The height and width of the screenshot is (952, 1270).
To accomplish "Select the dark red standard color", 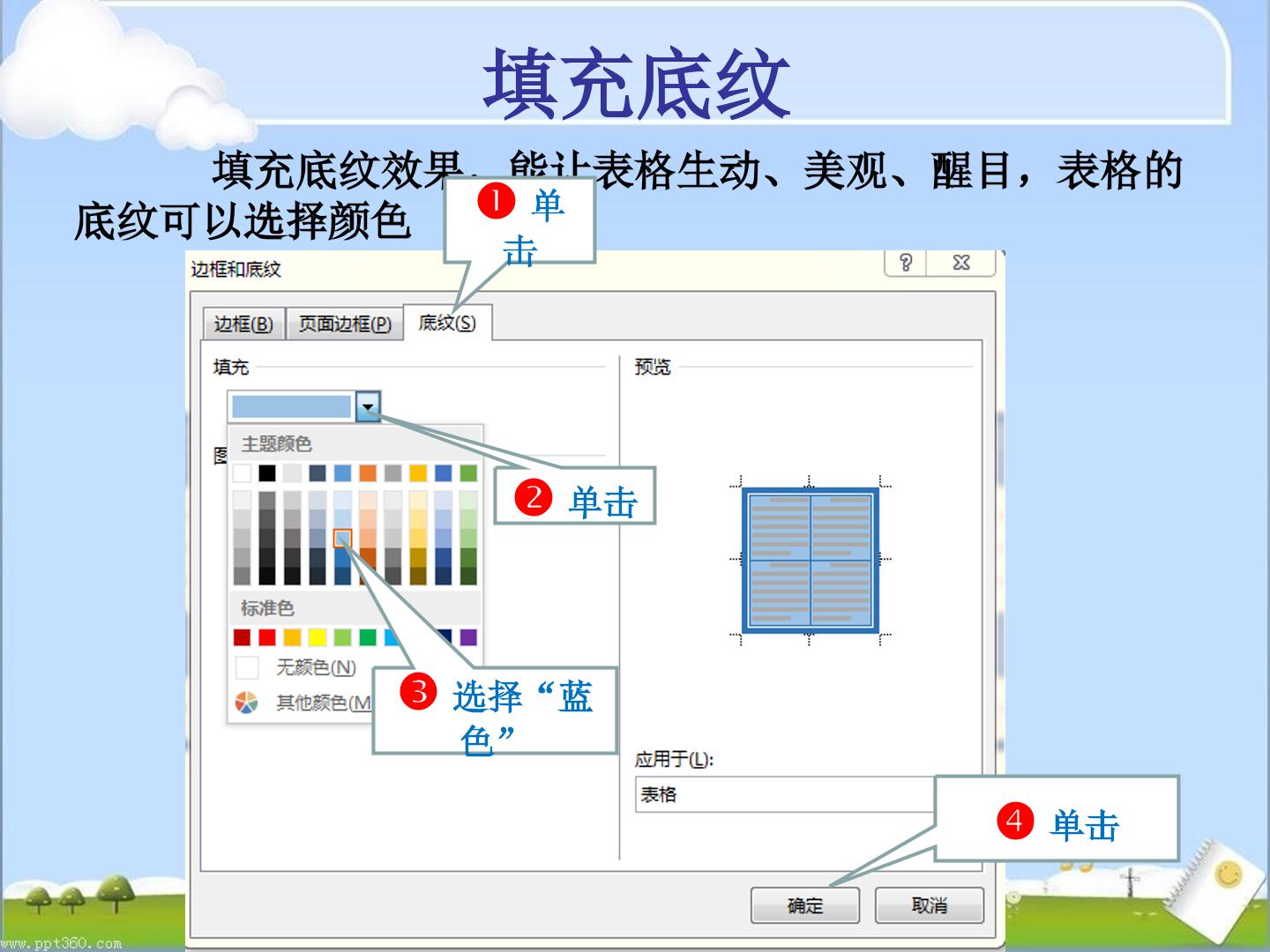I will click(x=242, y=637).
